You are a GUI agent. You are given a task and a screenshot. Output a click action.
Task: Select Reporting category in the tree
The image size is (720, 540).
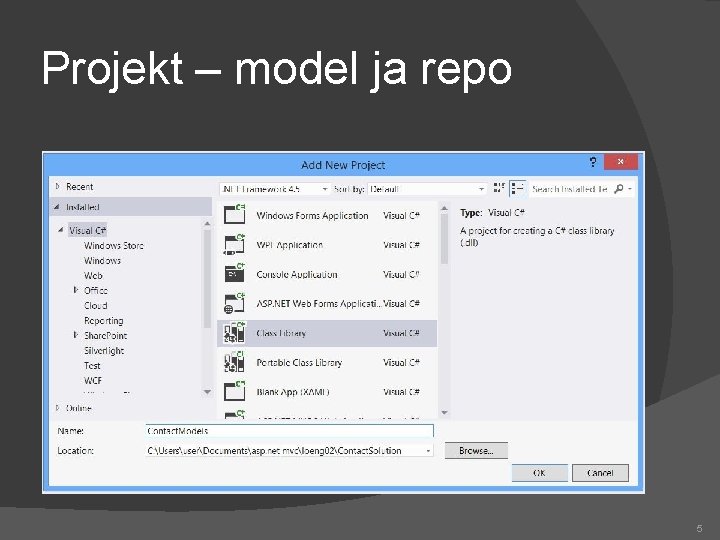(104, 321)
